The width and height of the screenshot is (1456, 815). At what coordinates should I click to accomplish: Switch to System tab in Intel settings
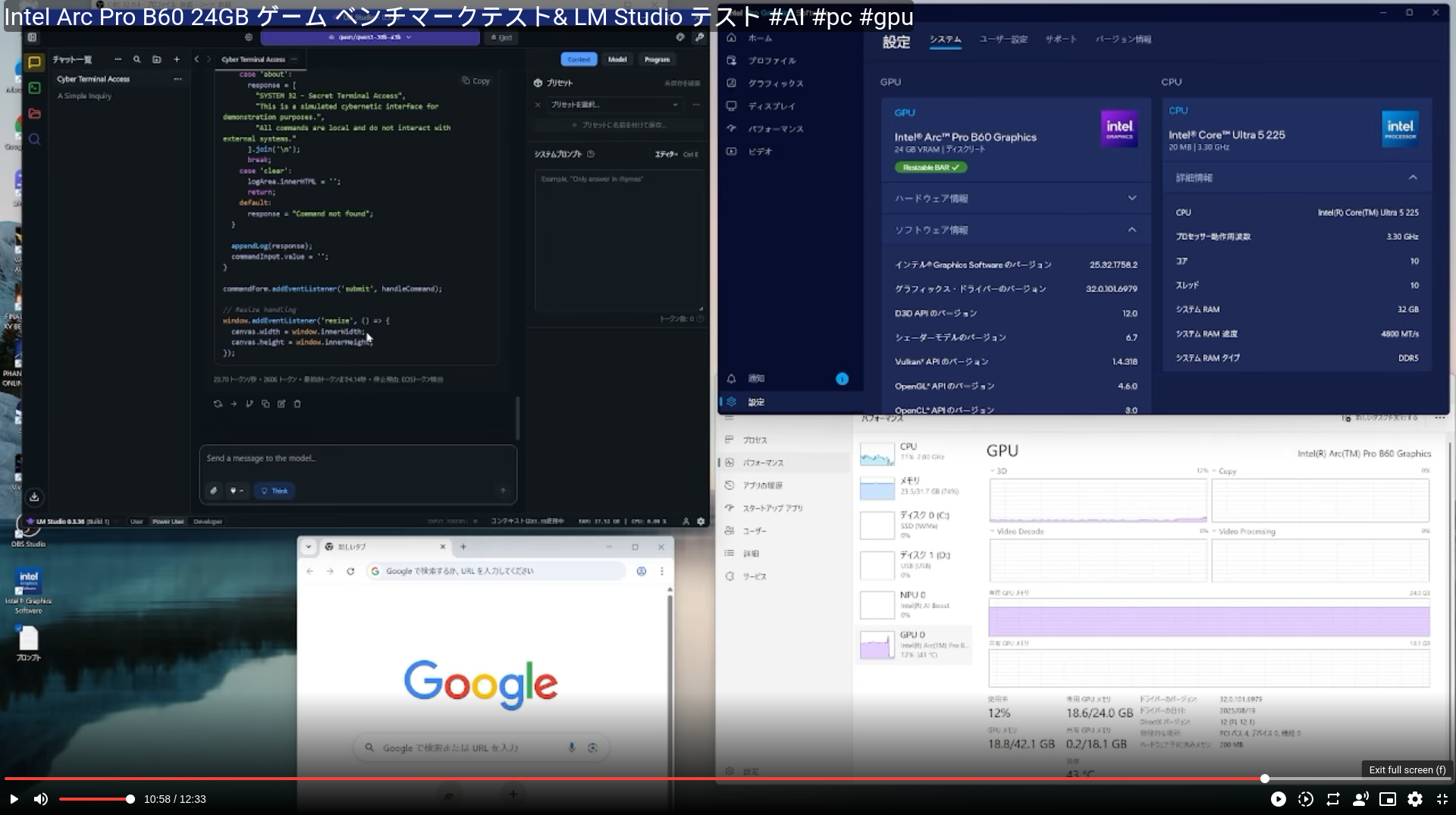(945, 39)
